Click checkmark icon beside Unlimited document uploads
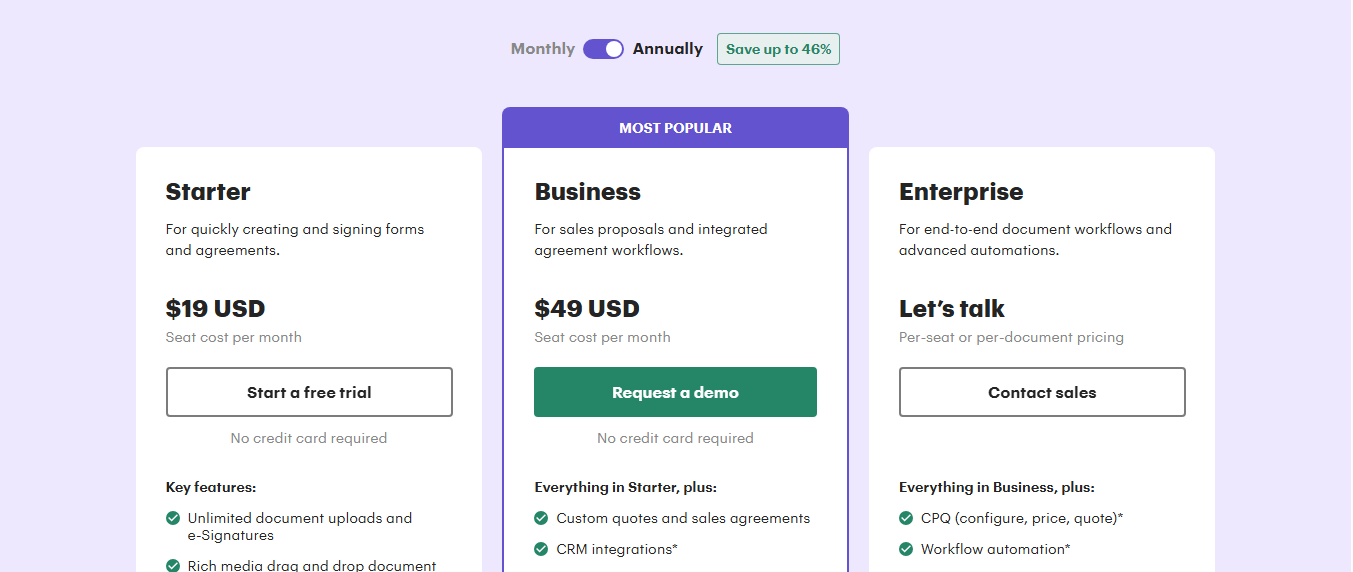 coord(173,518)
